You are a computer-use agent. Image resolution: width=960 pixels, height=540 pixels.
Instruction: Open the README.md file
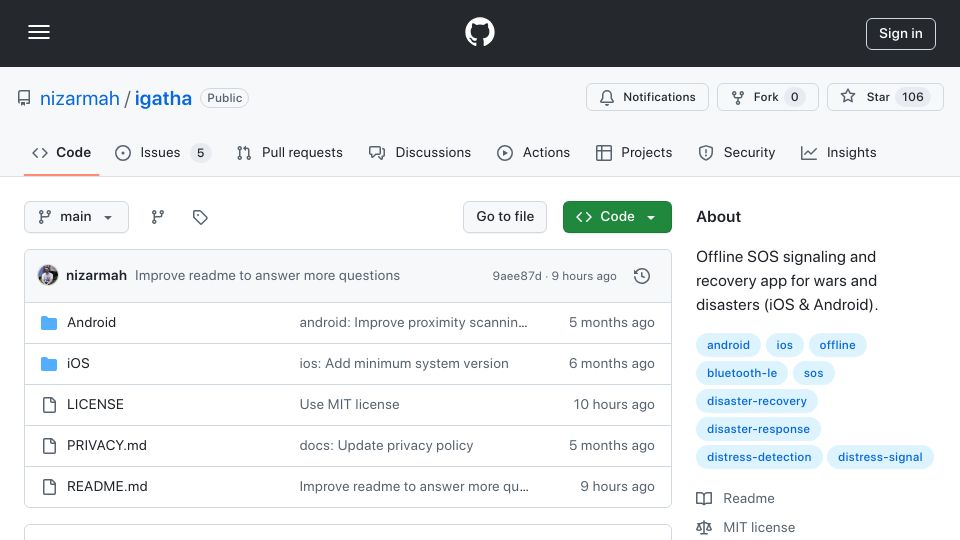pyautogui.click(x=107, y=487)
